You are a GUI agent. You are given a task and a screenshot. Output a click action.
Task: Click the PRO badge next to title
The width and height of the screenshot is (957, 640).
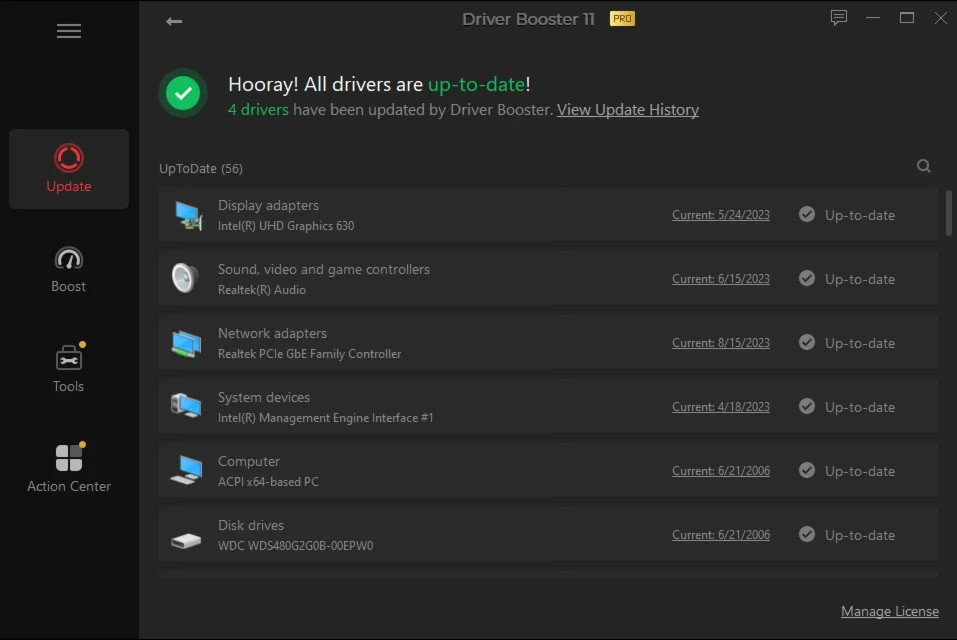(622, 19)
